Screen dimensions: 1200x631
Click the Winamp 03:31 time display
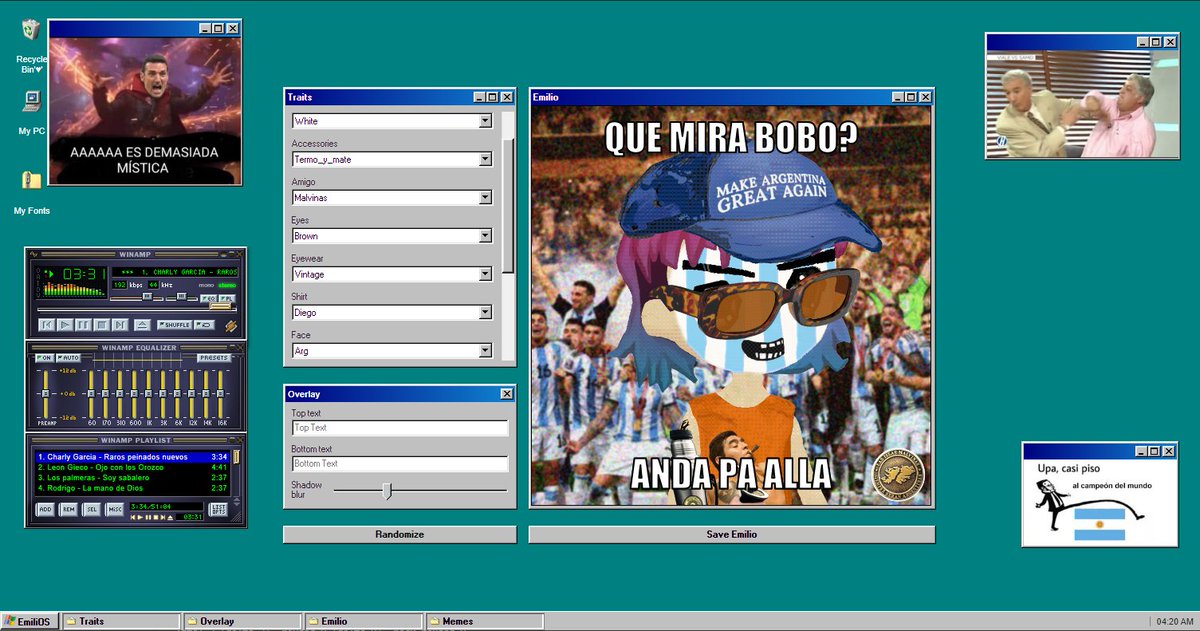click(83, 274)
